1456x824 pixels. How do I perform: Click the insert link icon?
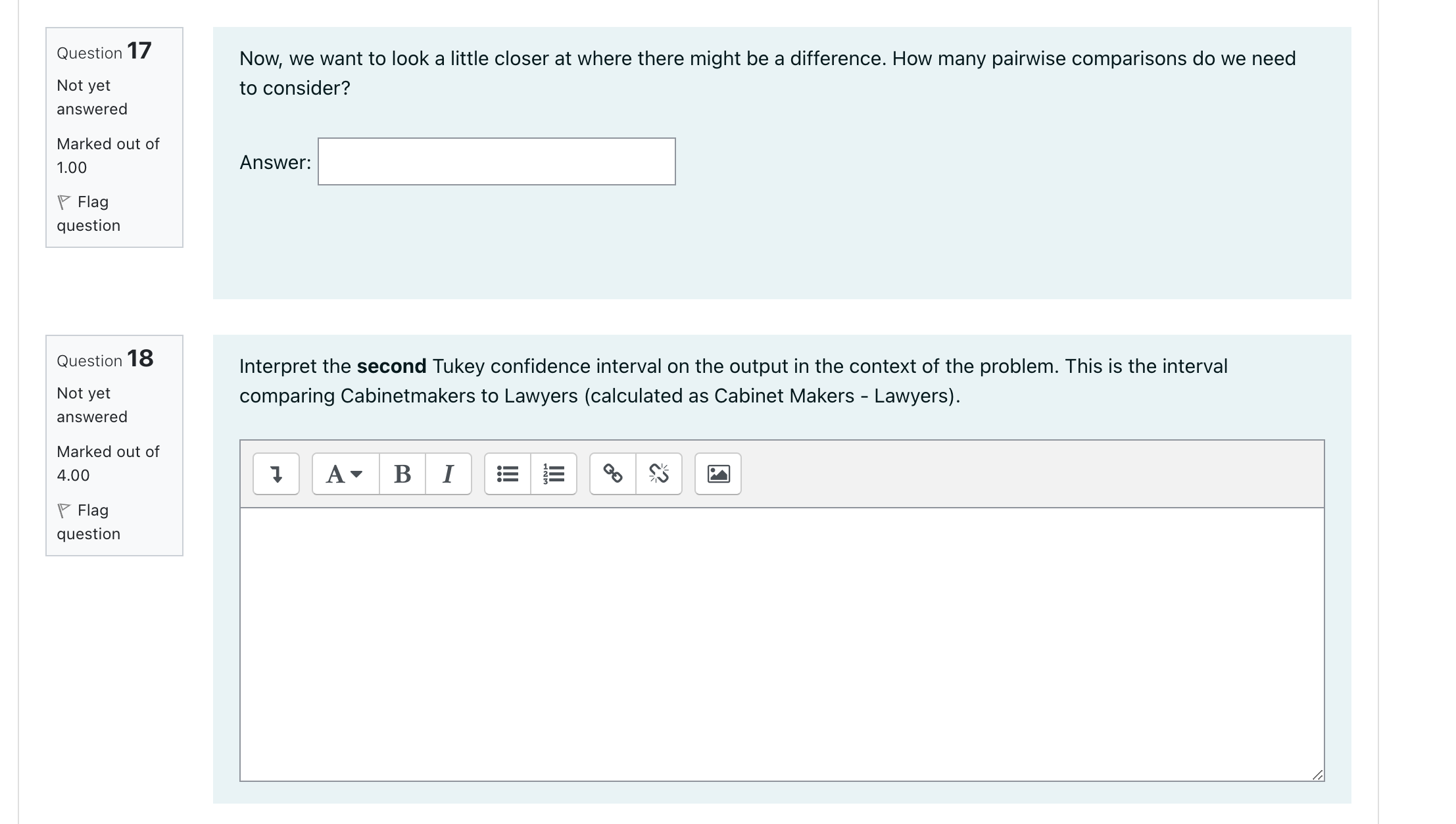(x=613, y=473)
